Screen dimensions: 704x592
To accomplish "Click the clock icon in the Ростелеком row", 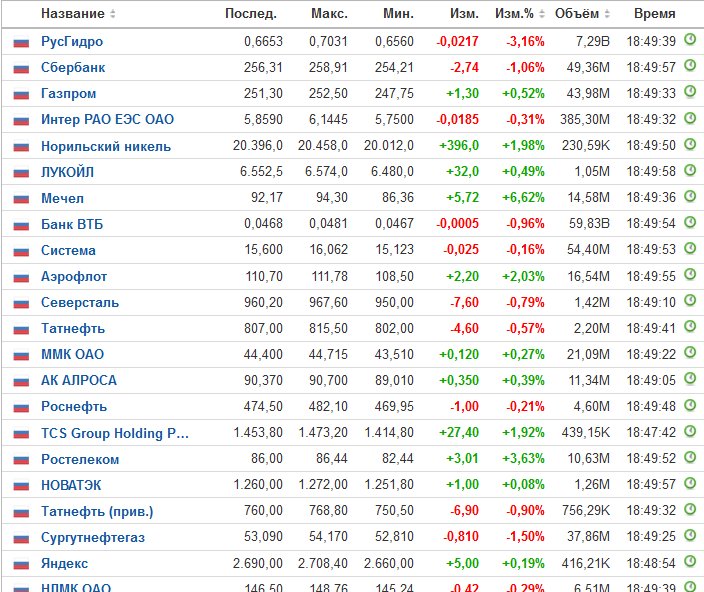I will coord(690,457).
